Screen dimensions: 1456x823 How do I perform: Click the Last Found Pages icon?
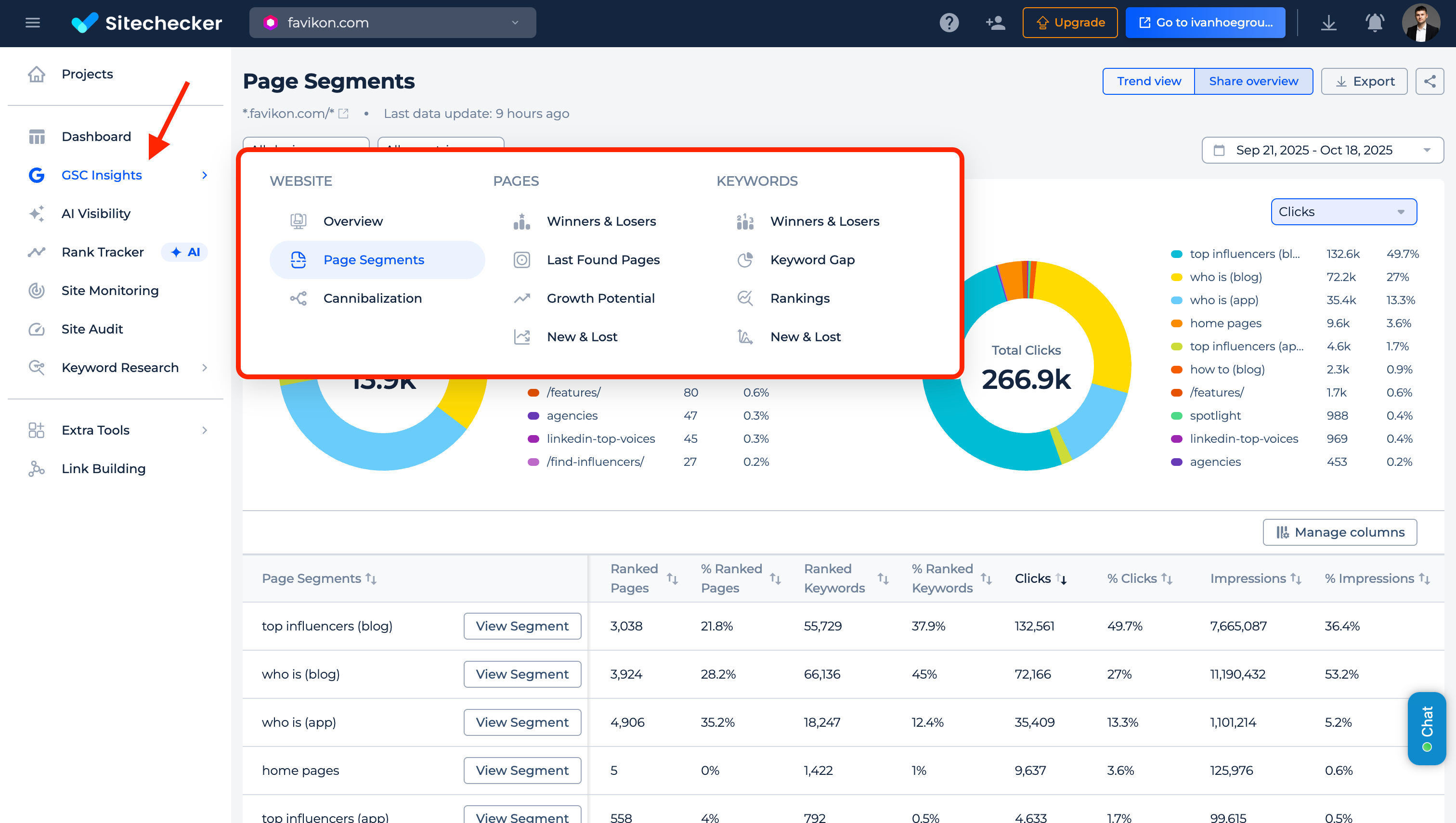(x=522, y=260)
